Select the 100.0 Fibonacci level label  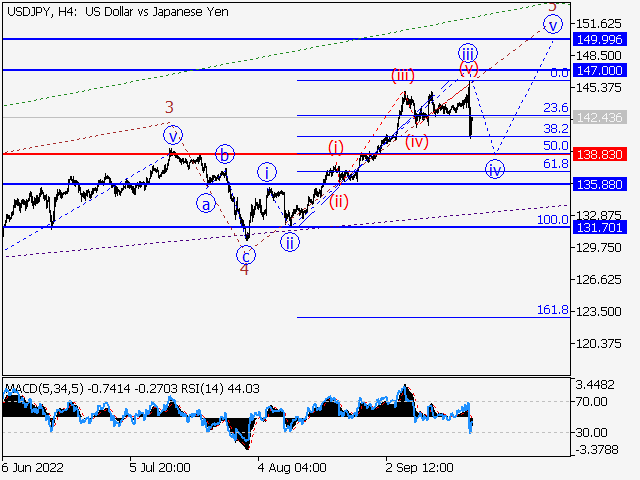(553, 220)
